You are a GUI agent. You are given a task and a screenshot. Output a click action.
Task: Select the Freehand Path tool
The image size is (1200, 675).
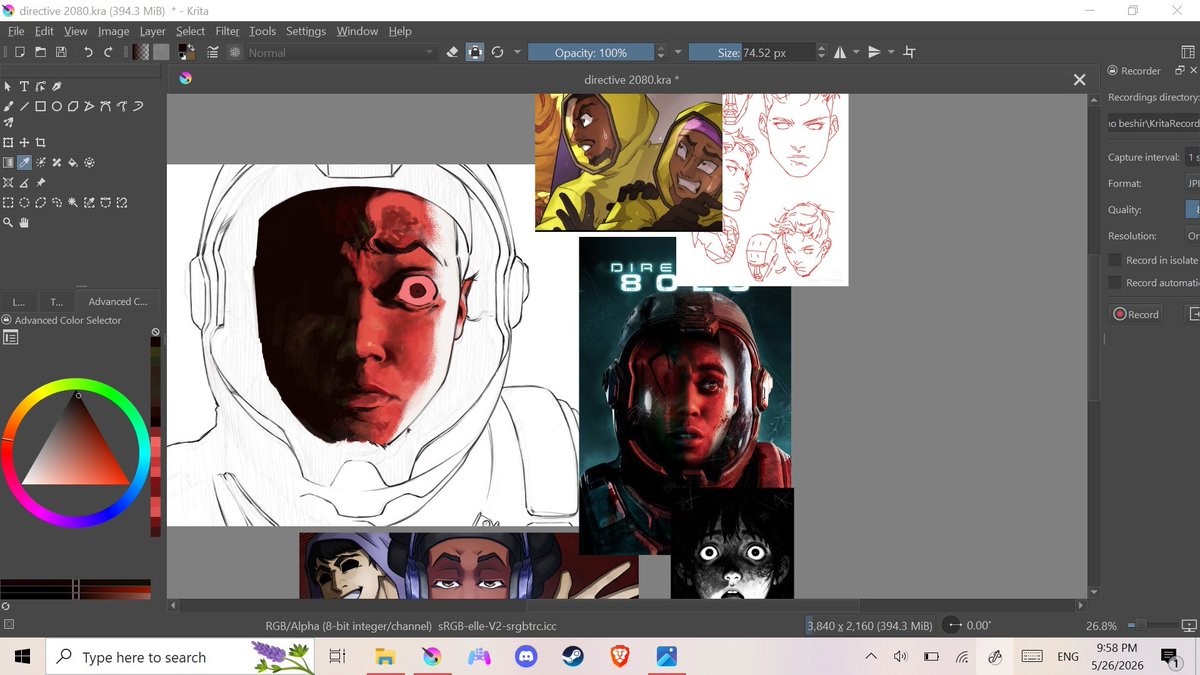tap(121, 106)
